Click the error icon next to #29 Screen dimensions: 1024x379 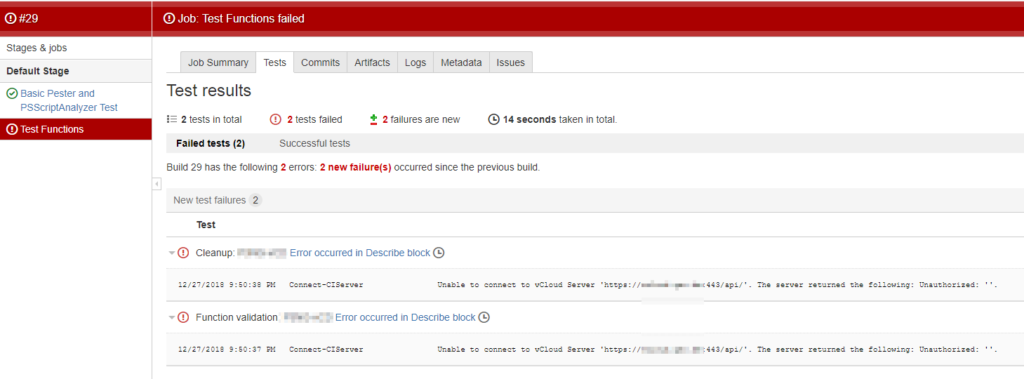tap(10, 18)
